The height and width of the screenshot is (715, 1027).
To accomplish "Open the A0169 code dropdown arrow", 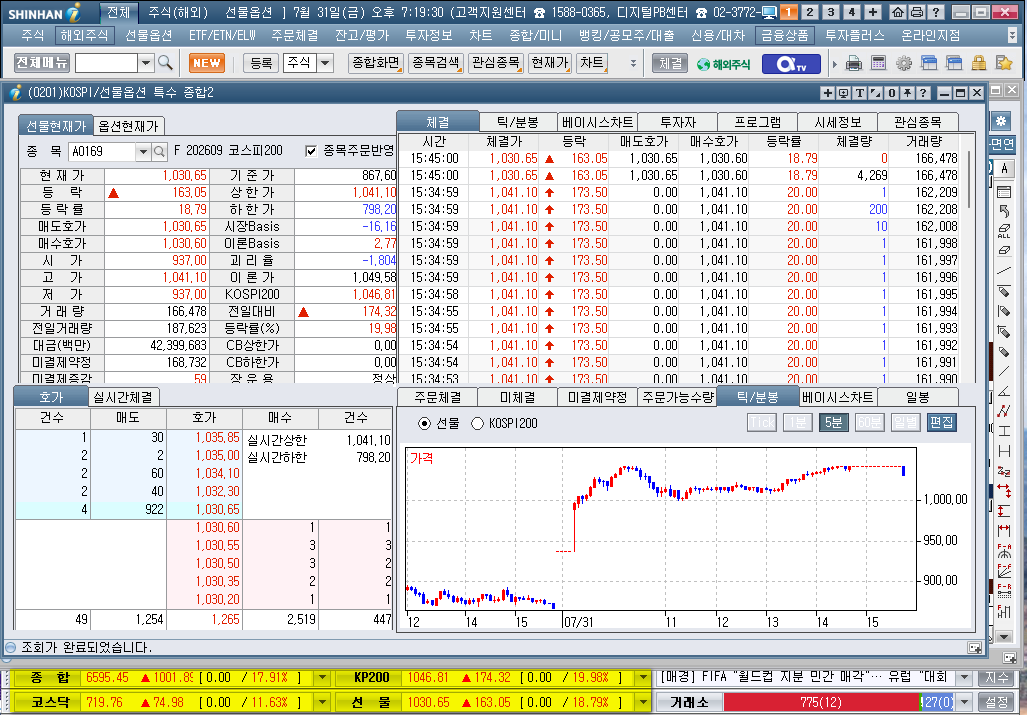I will click(143, 151).
